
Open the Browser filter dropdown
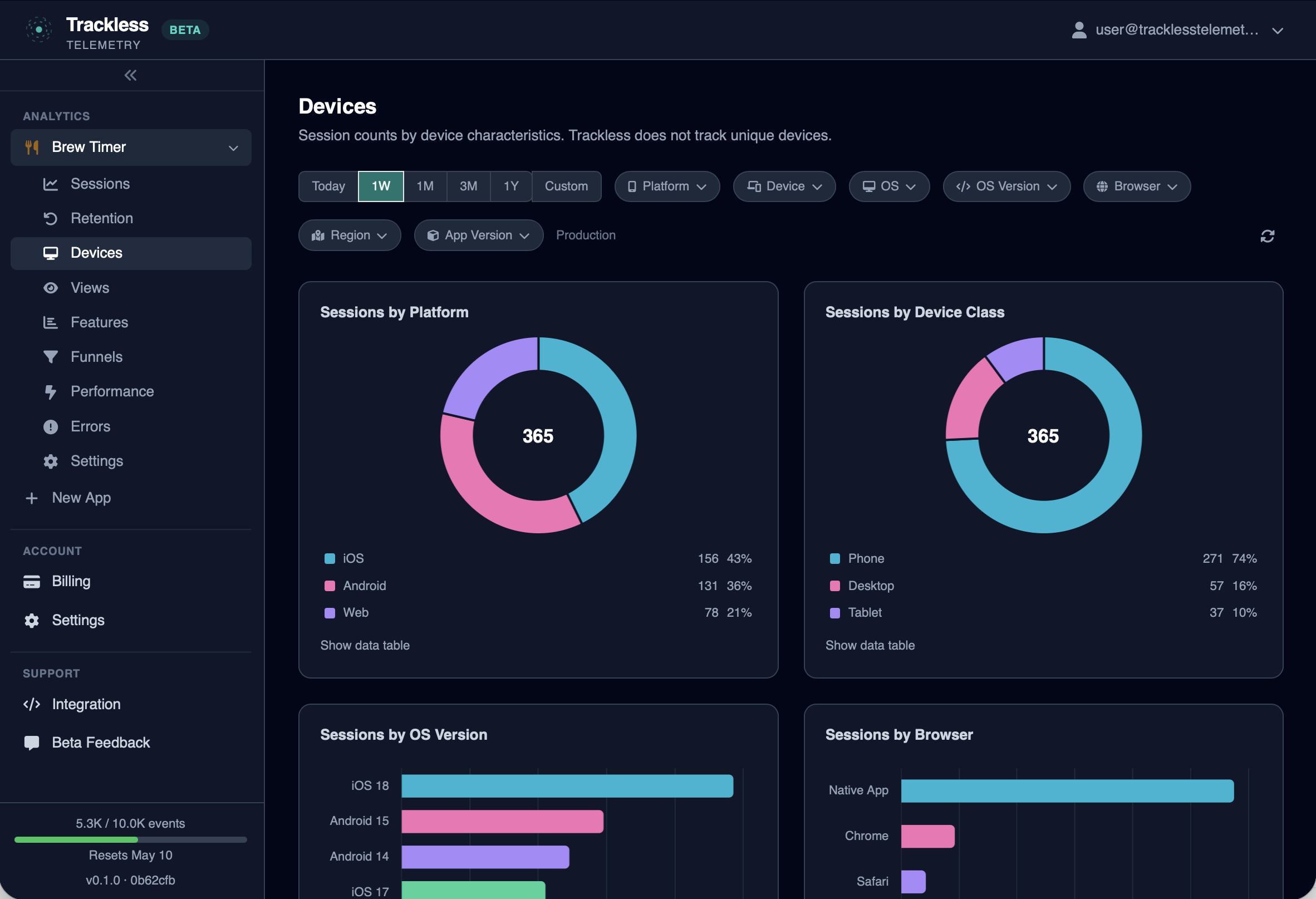1137,186
